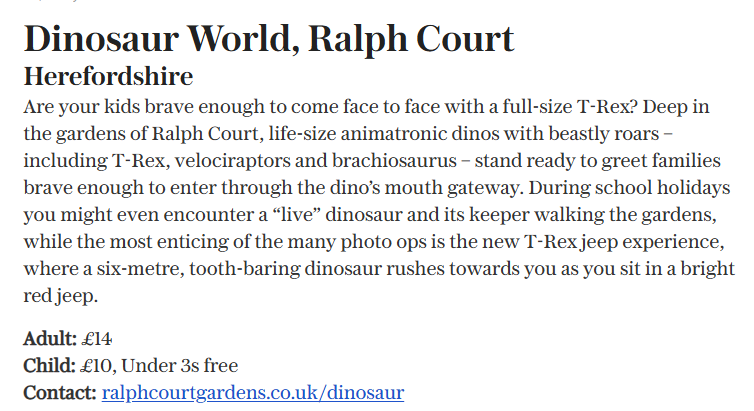
Task: Click the bold Child: label
Action: coord(50,366)
